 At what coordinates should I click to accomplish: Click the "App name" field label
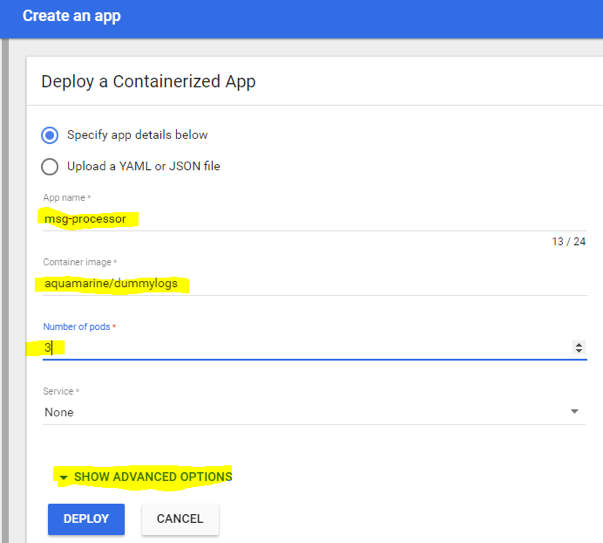tap(65, 198)
